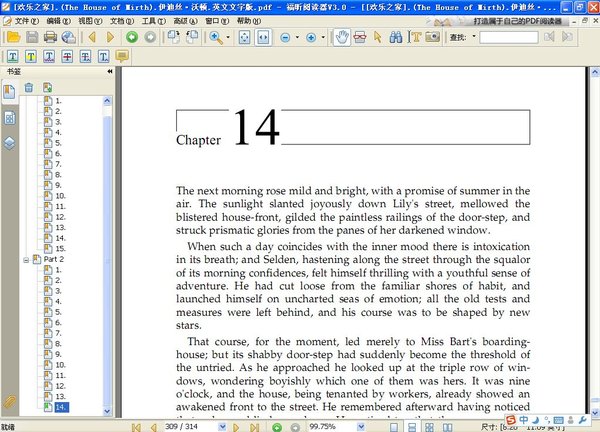Click the zoom in plus button
600x432 pixels.
coord(311,37)
